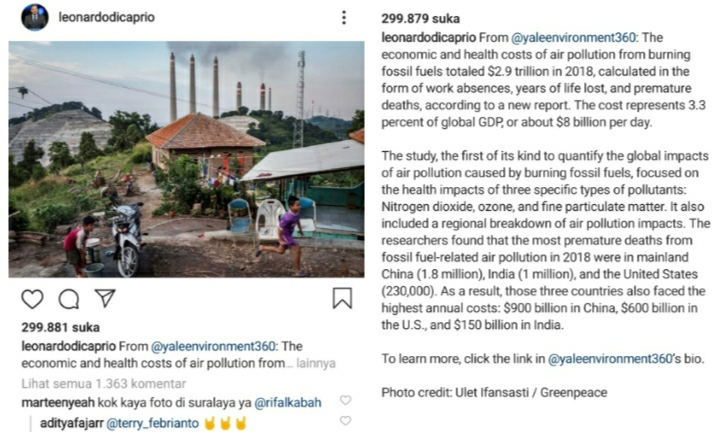Viewport: 717px width, 447px height.
Task: Like adityafajarr's comment with small heart
Action: (x=345, y=421)
